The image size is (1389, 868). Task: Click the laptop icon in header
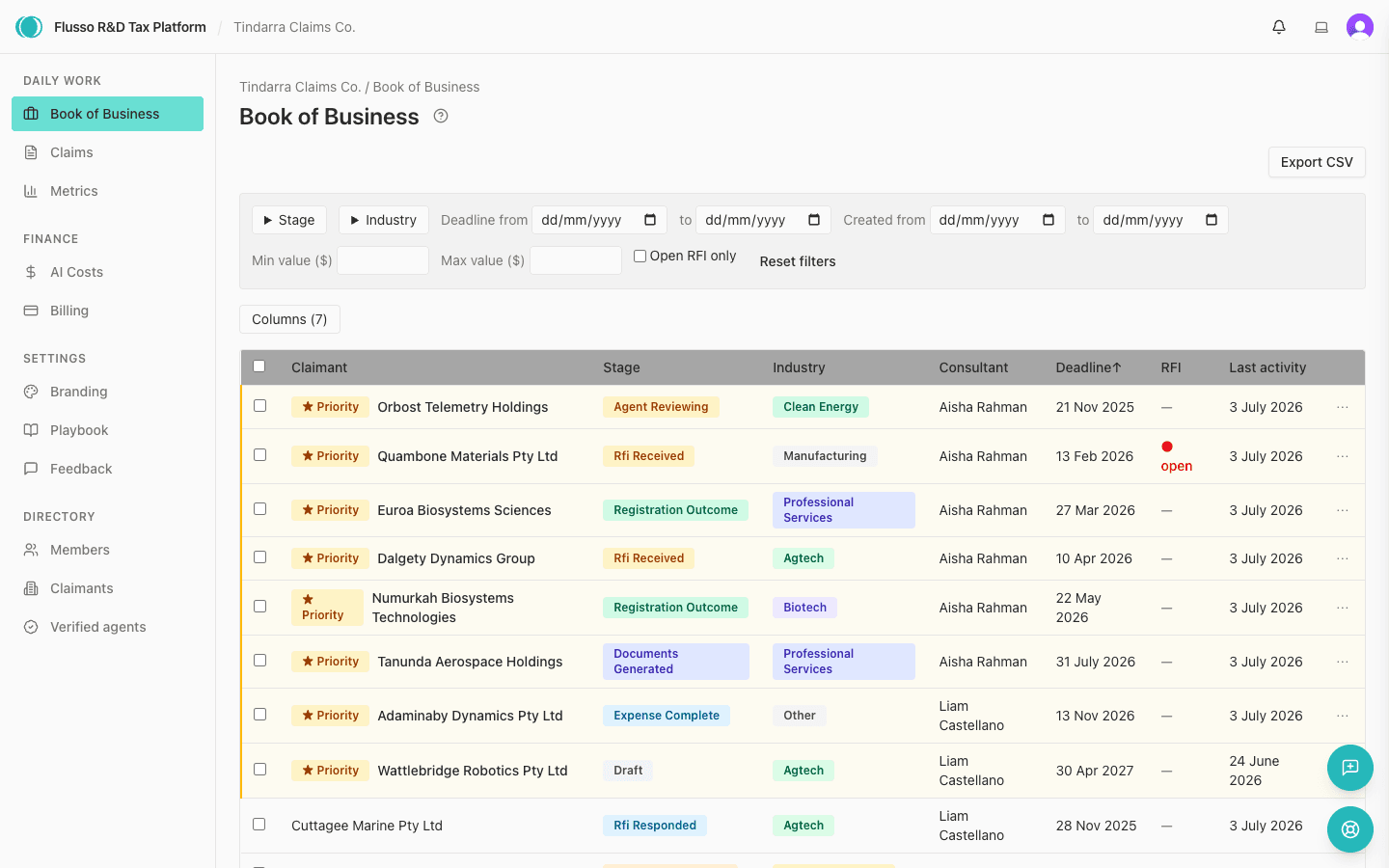1321,27
